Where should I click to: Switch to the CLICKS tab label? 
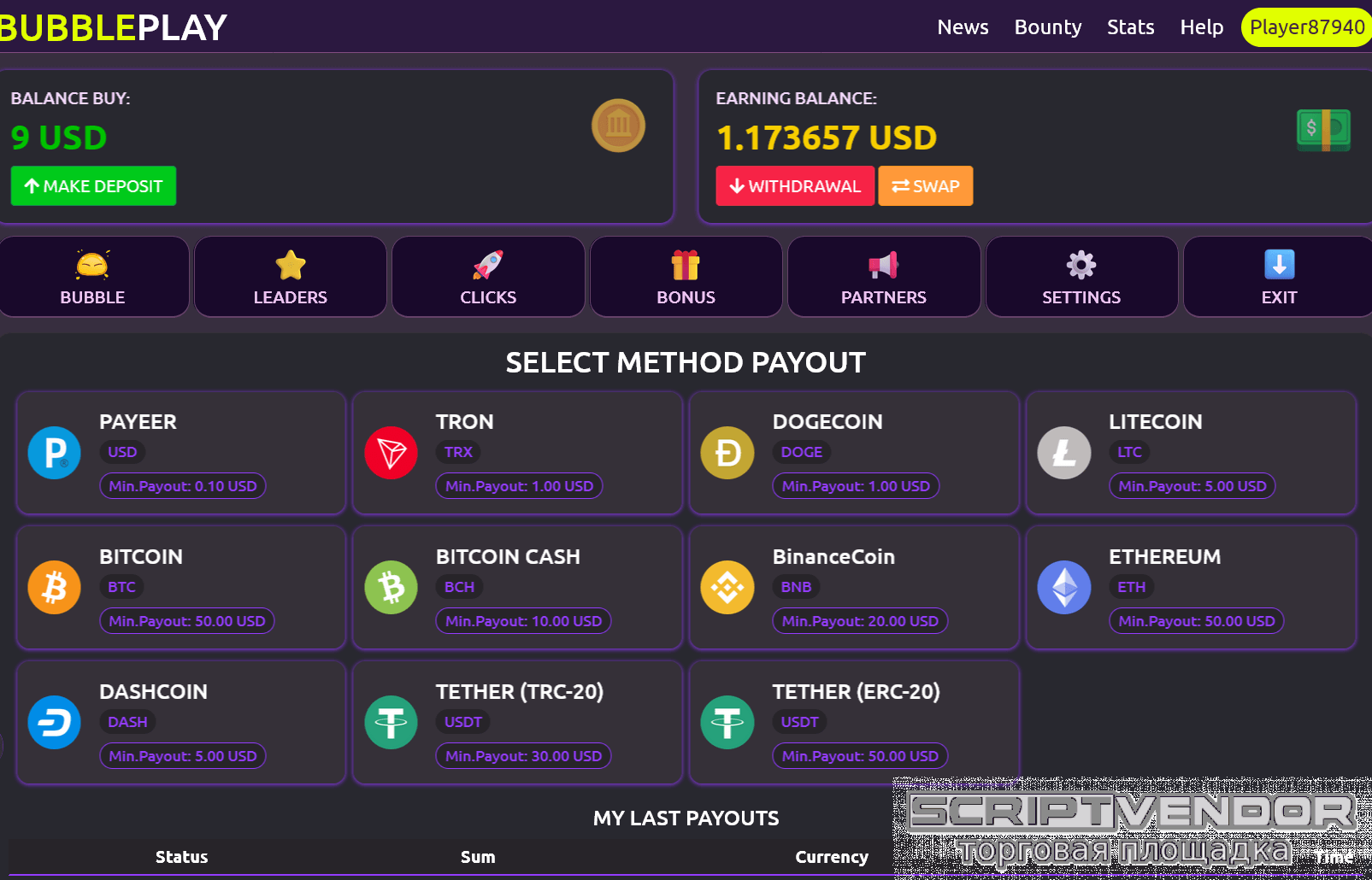[x=488, y=297]
